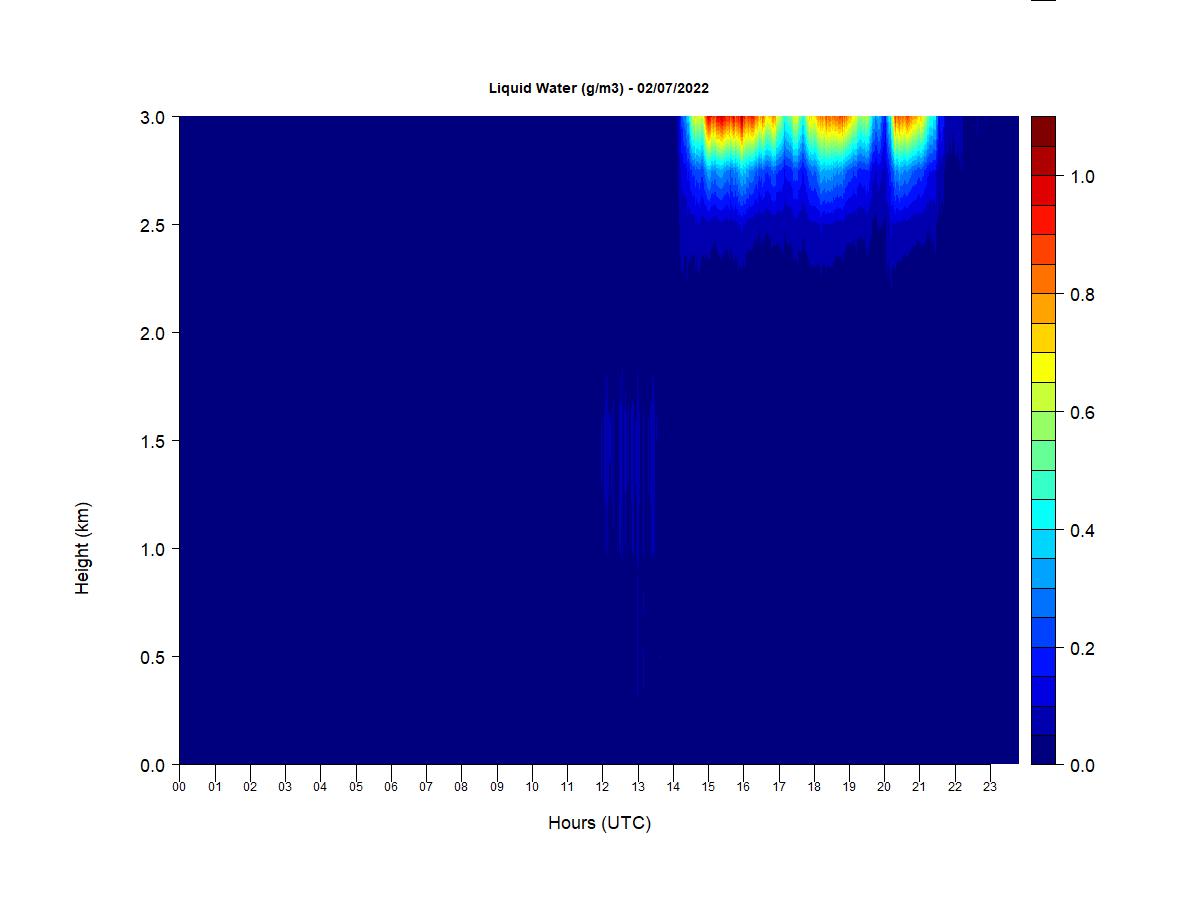Click the yellow colorbar segment near 0.6
The height and width of the screenshot is (900, 1200).
tap(1043, 367)
